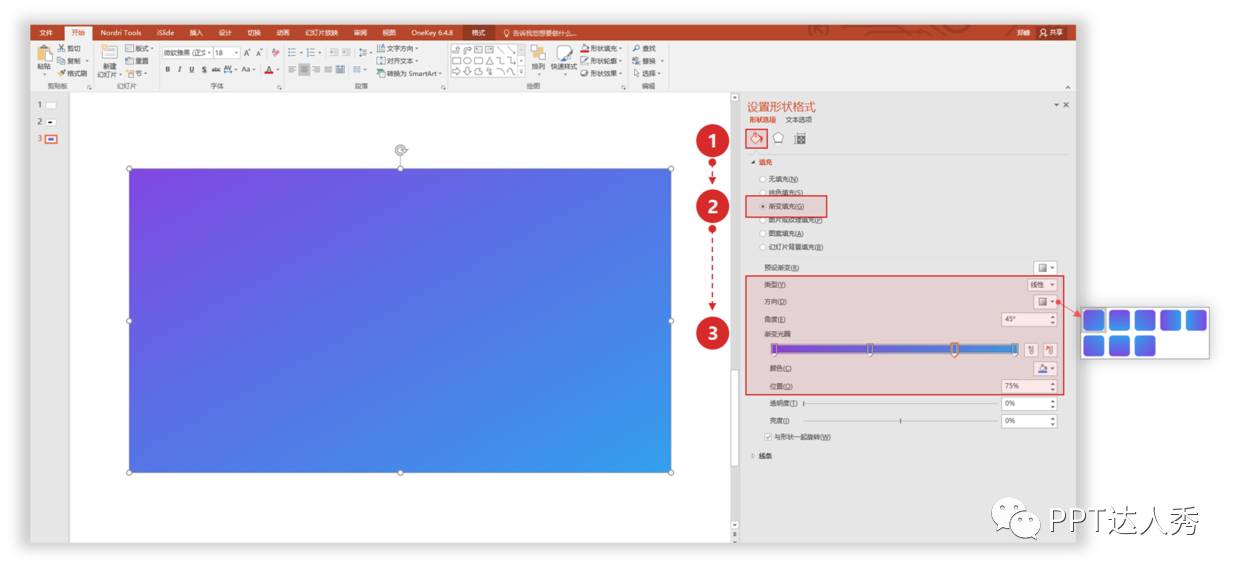Select the Solid fill (纯色填充) radio button
1240x576 pixels.
tap(763, 192)
